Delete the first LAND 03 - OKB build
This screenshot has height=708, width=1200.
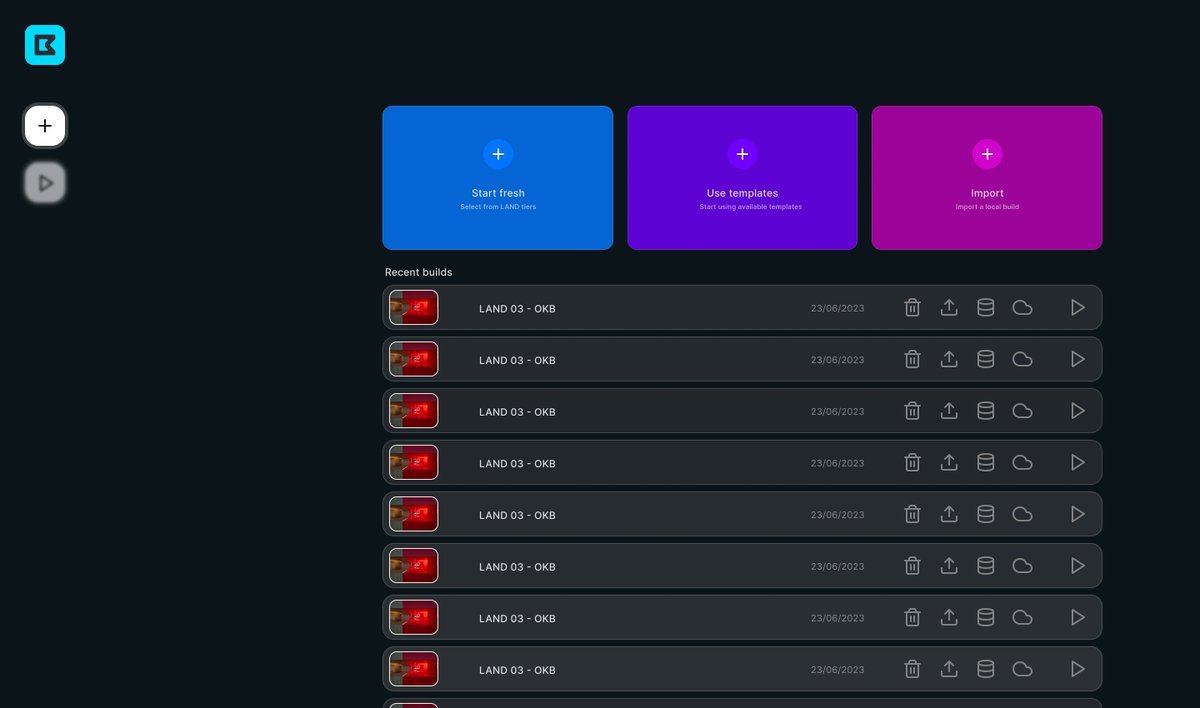point(912,308)
